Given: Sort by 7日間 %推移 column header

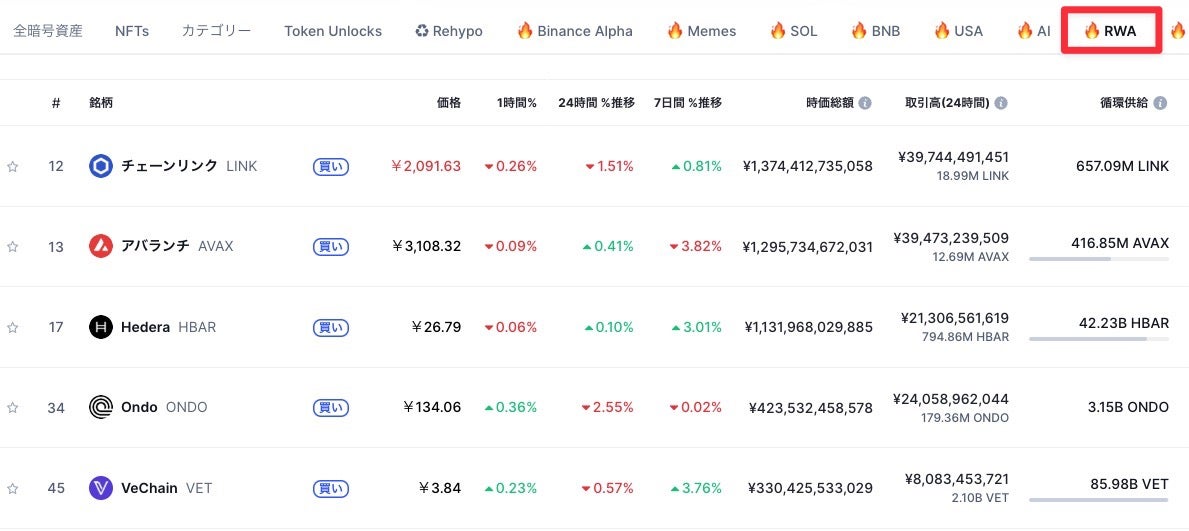Looking at the screenshot, I should pos(687,103).
